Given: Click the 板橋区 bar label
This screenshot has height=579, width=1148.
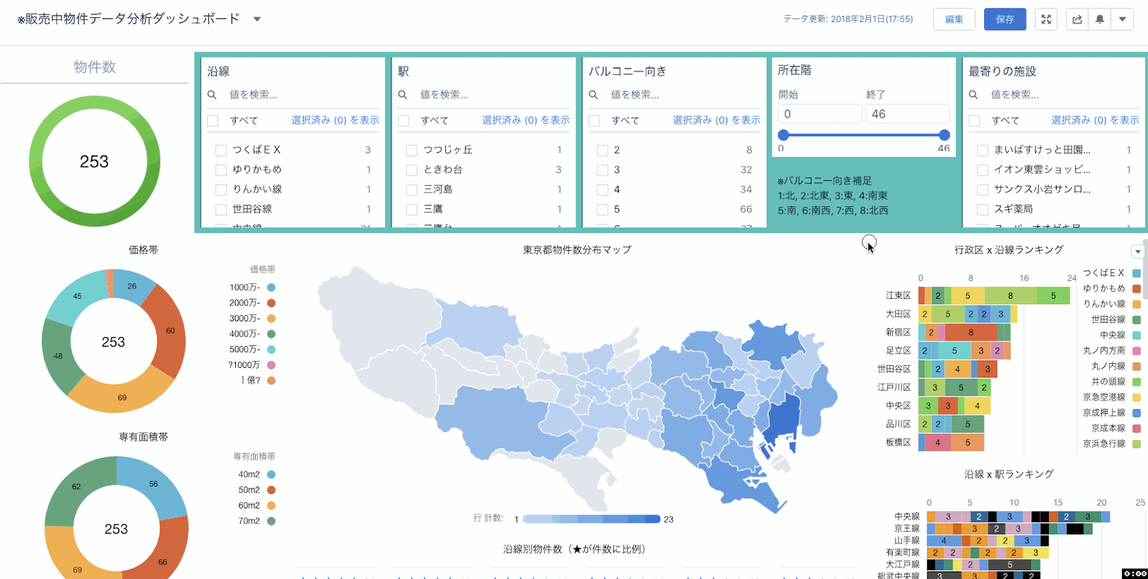Looking at the screenshot, I should pyautogui.click(x=898, y=442).
